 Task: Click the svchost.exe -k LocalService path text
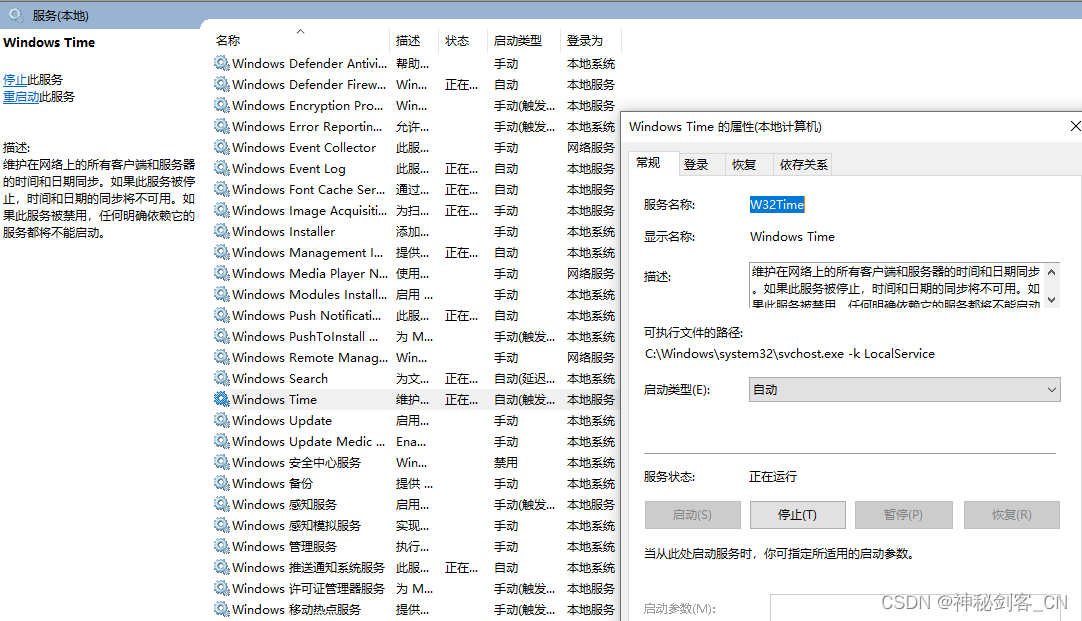click(x=789, y=353)
